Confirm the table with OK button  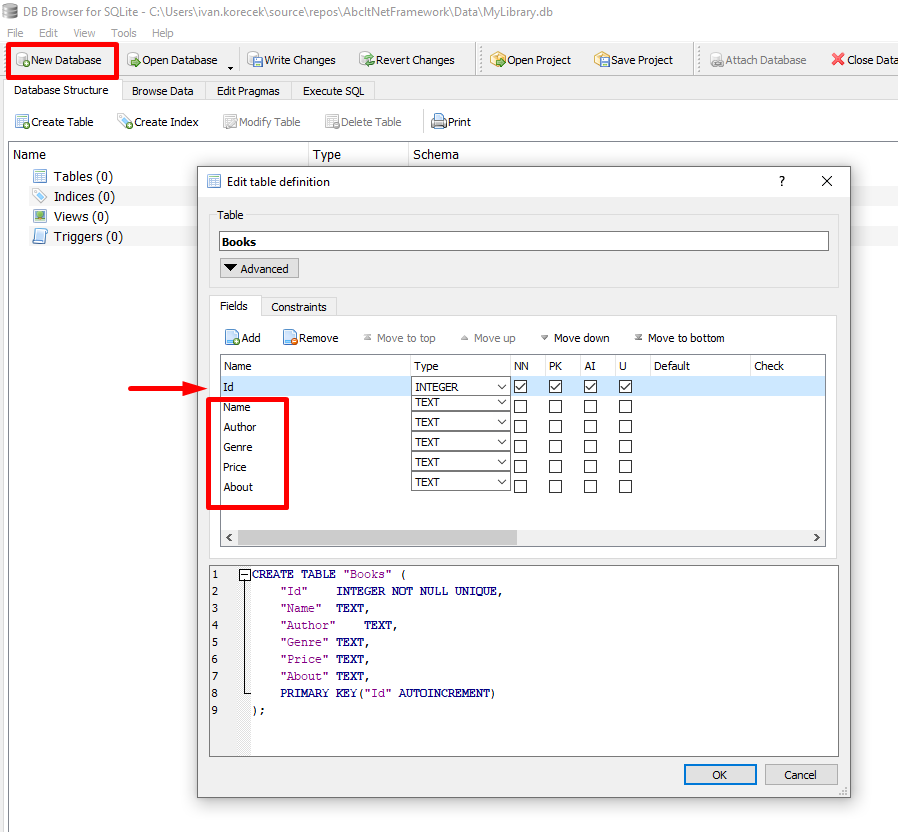(720, 775)
